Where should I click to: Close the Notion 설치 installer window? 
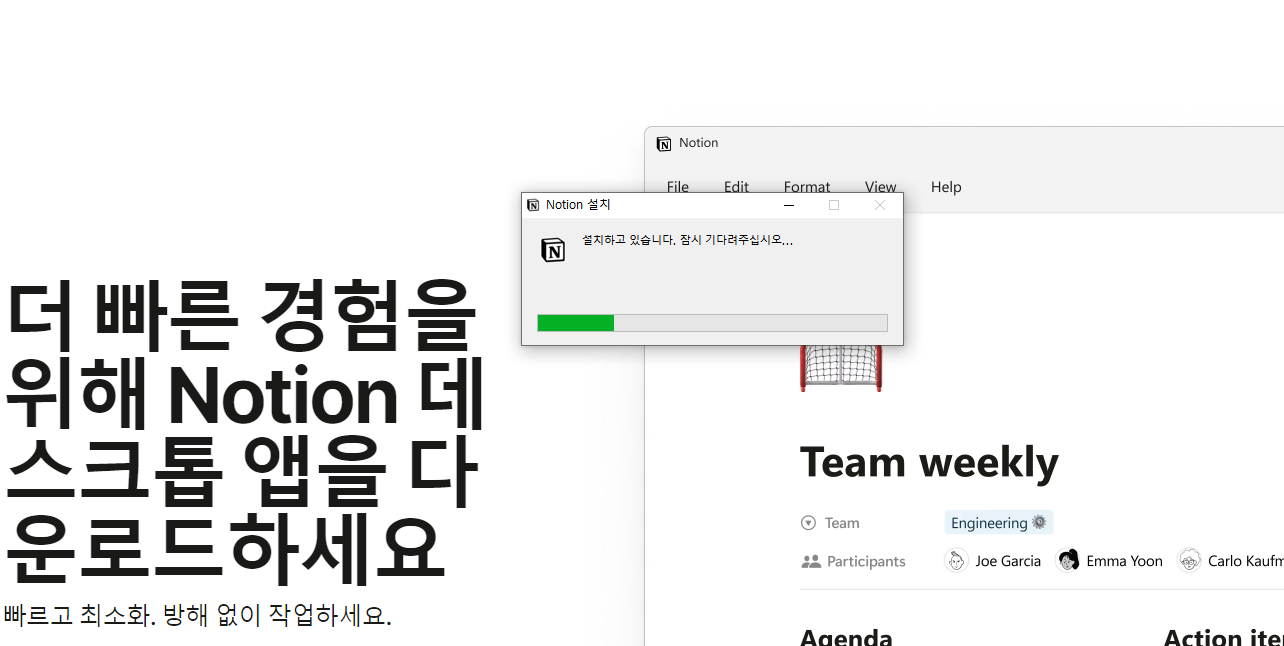[880, 205]
